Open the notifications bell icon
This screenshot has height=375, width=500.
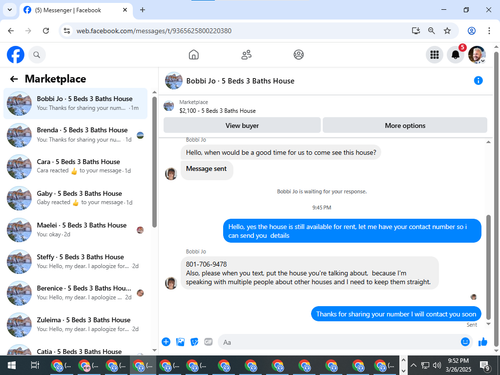(x=455, y=55)
